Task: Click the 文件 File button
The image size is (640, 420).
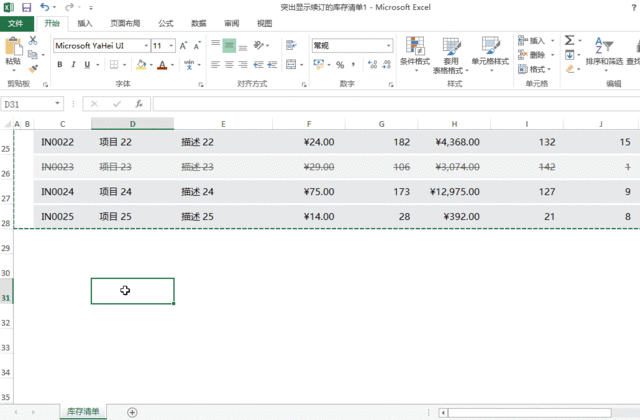Action: (x=16, y=22)
